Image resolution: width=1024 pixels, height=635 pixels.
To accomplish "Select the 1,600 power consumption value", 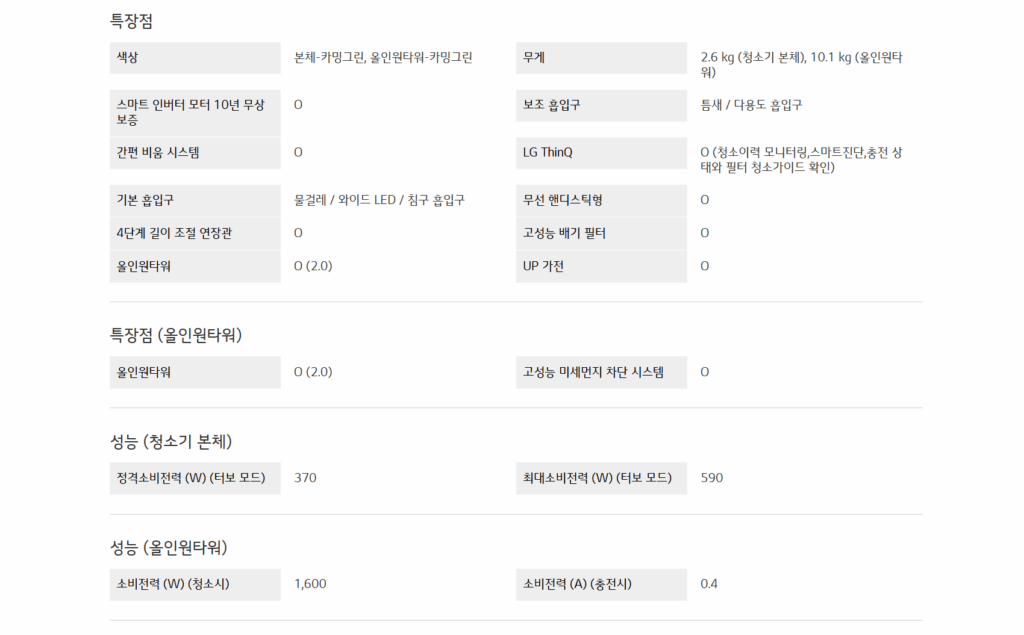I will pos(310,584).
